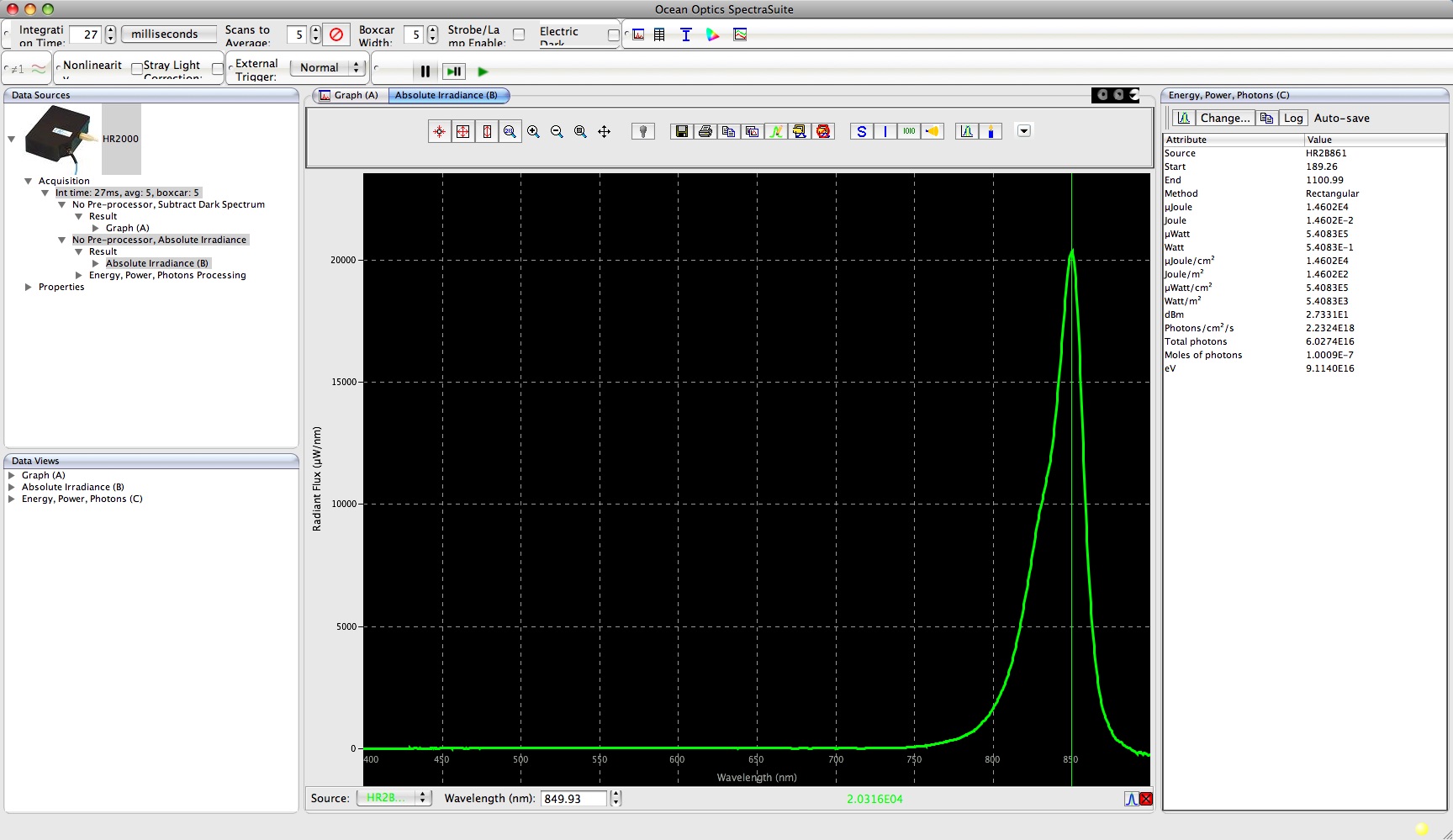Zoom in on the graph with plus magnifier

(533, 132)
